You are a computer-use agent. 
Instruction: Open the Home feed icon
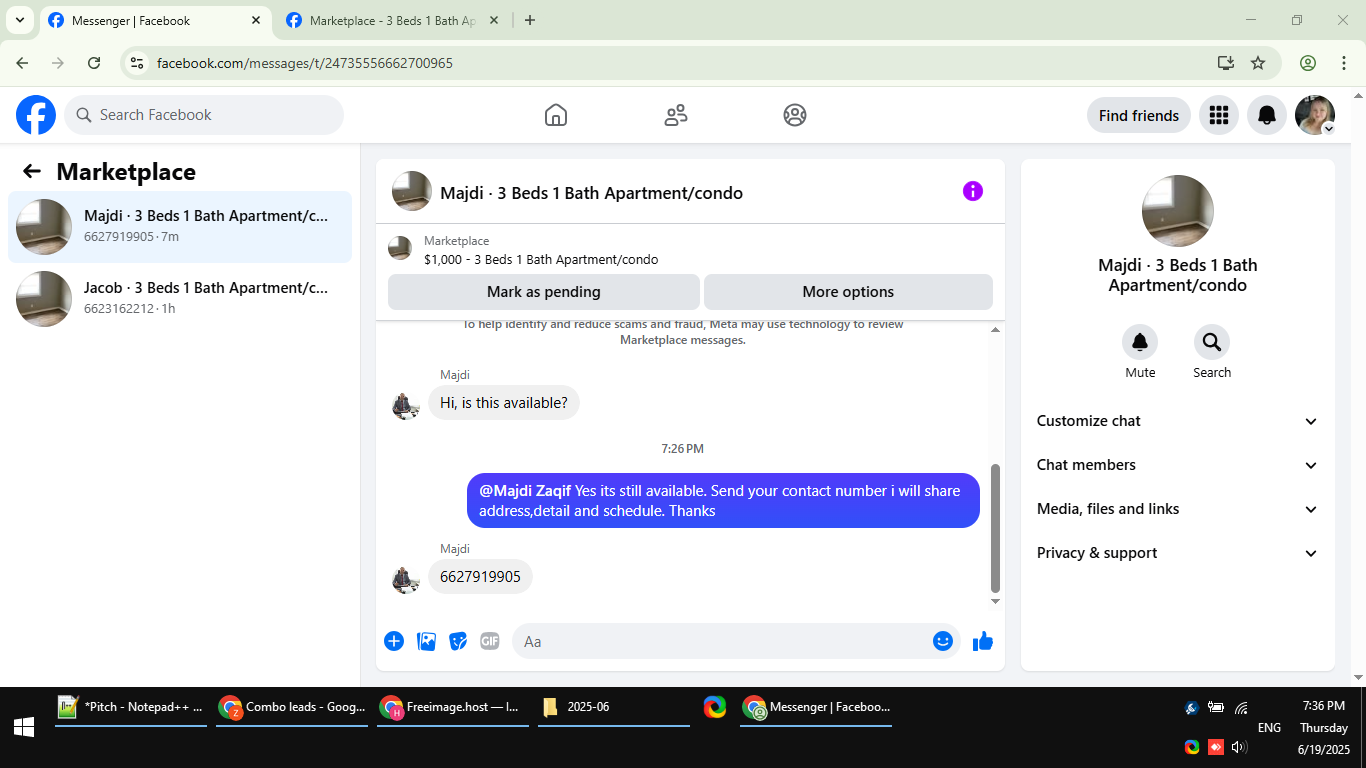556,115
